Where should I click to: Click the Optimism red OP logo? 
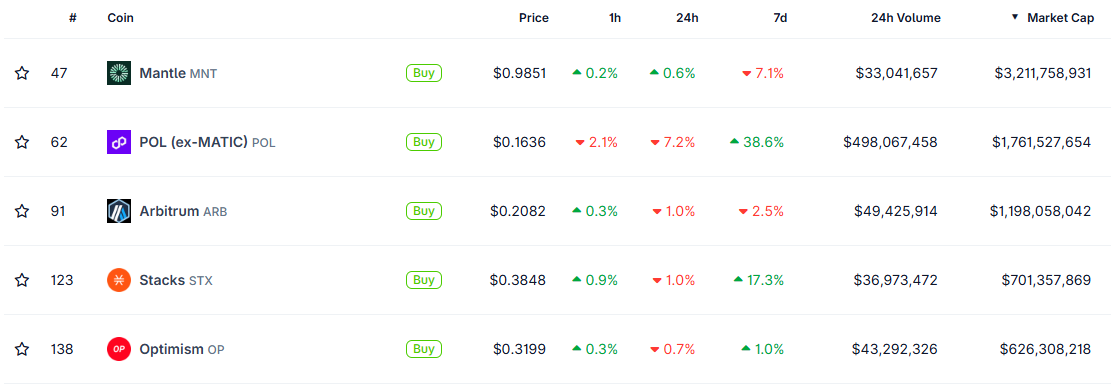pyautogui.click(x=118, y=350)
